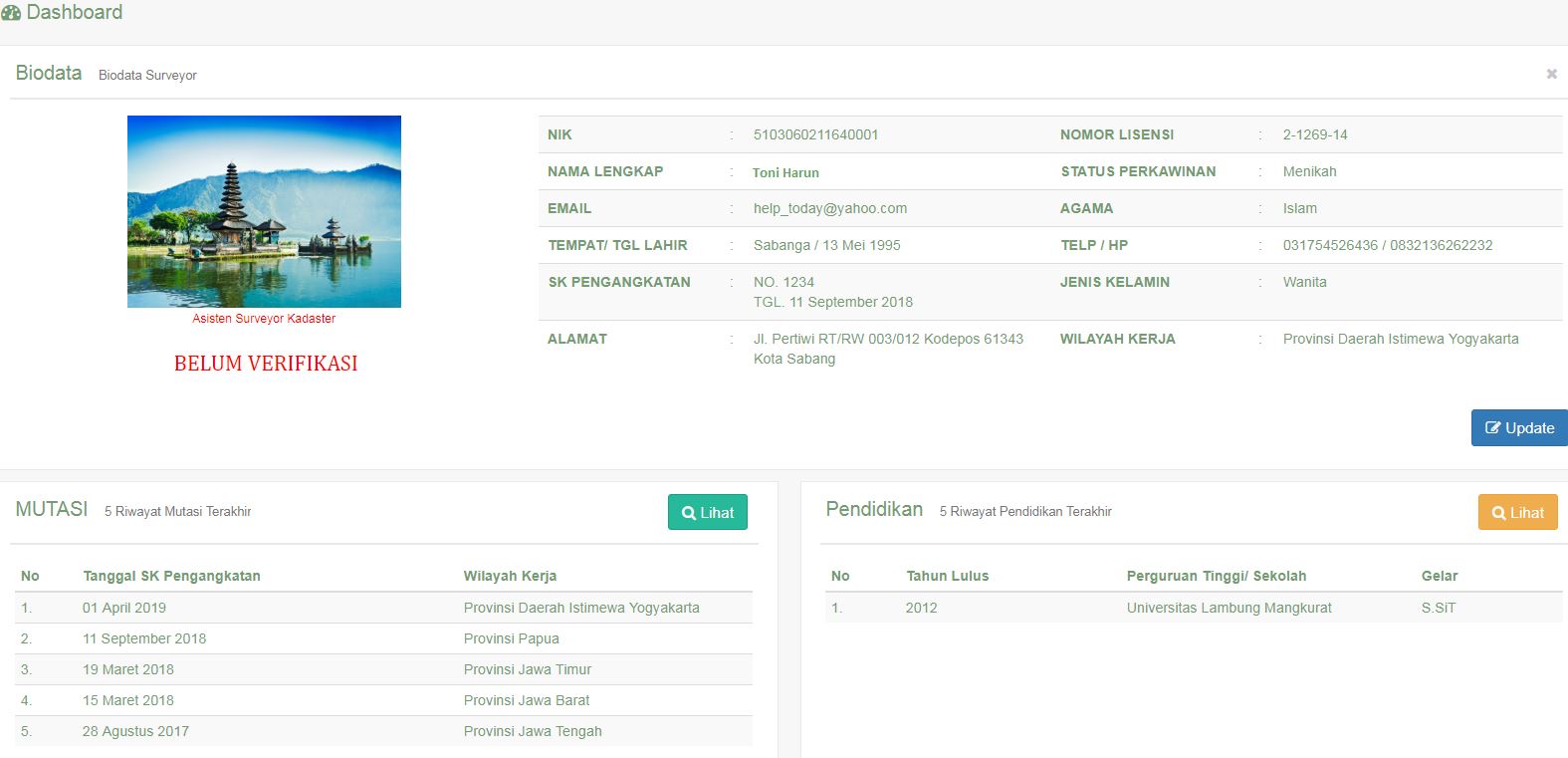
Task: Click the Tahun Lulus column header
Action: [947, 576]
